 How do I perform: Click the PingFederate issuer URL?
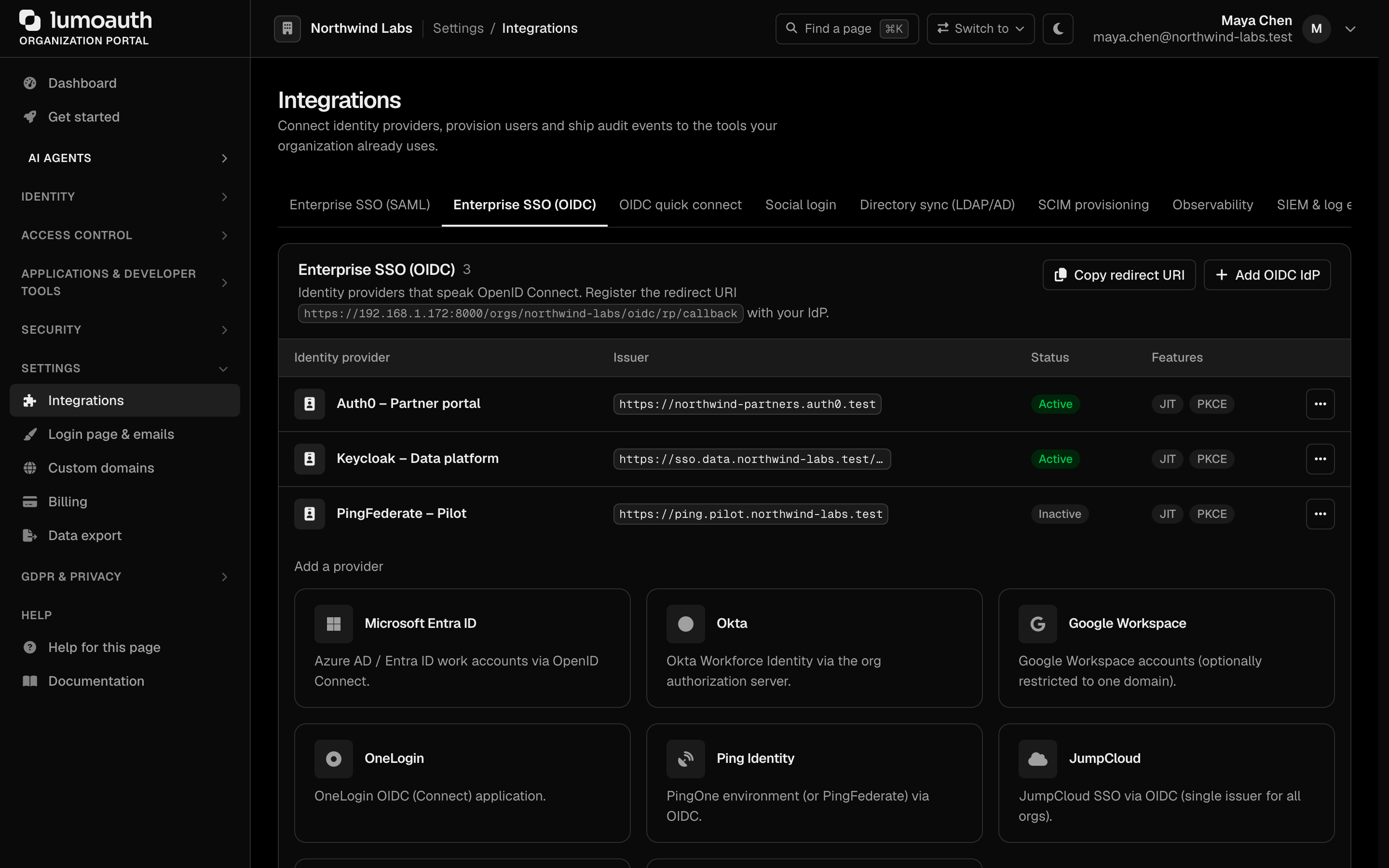click(750, 514)
